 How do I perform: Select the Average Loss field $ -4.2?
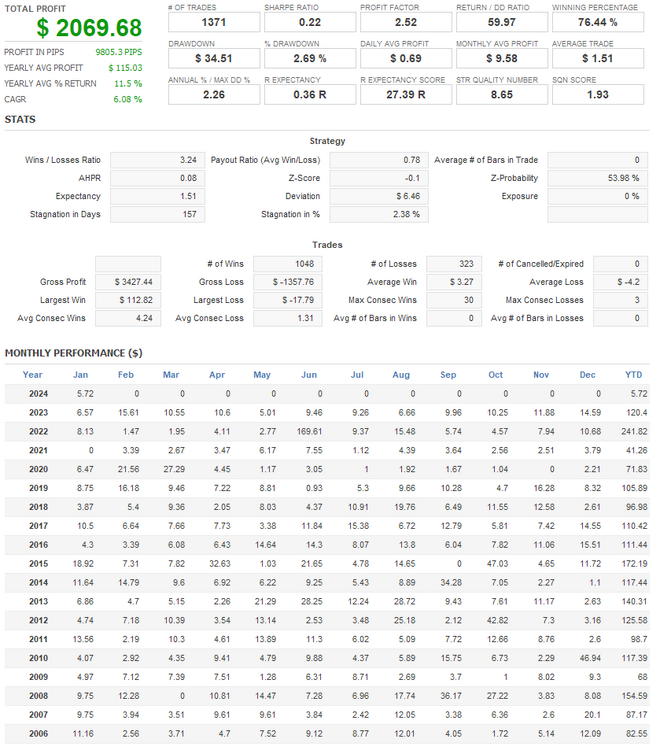[x=620, y=282]
